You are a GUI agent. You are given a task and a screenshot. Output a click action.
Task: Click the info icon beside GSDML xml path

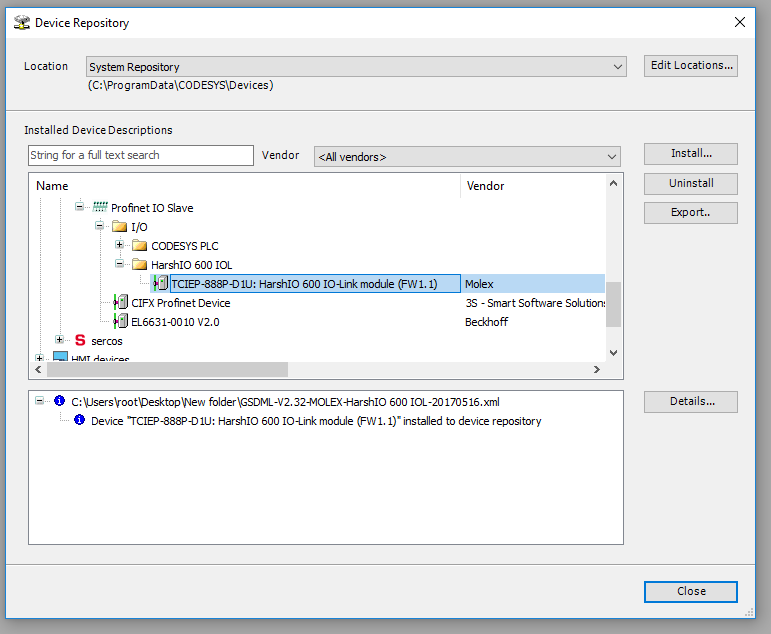point(59,401)
